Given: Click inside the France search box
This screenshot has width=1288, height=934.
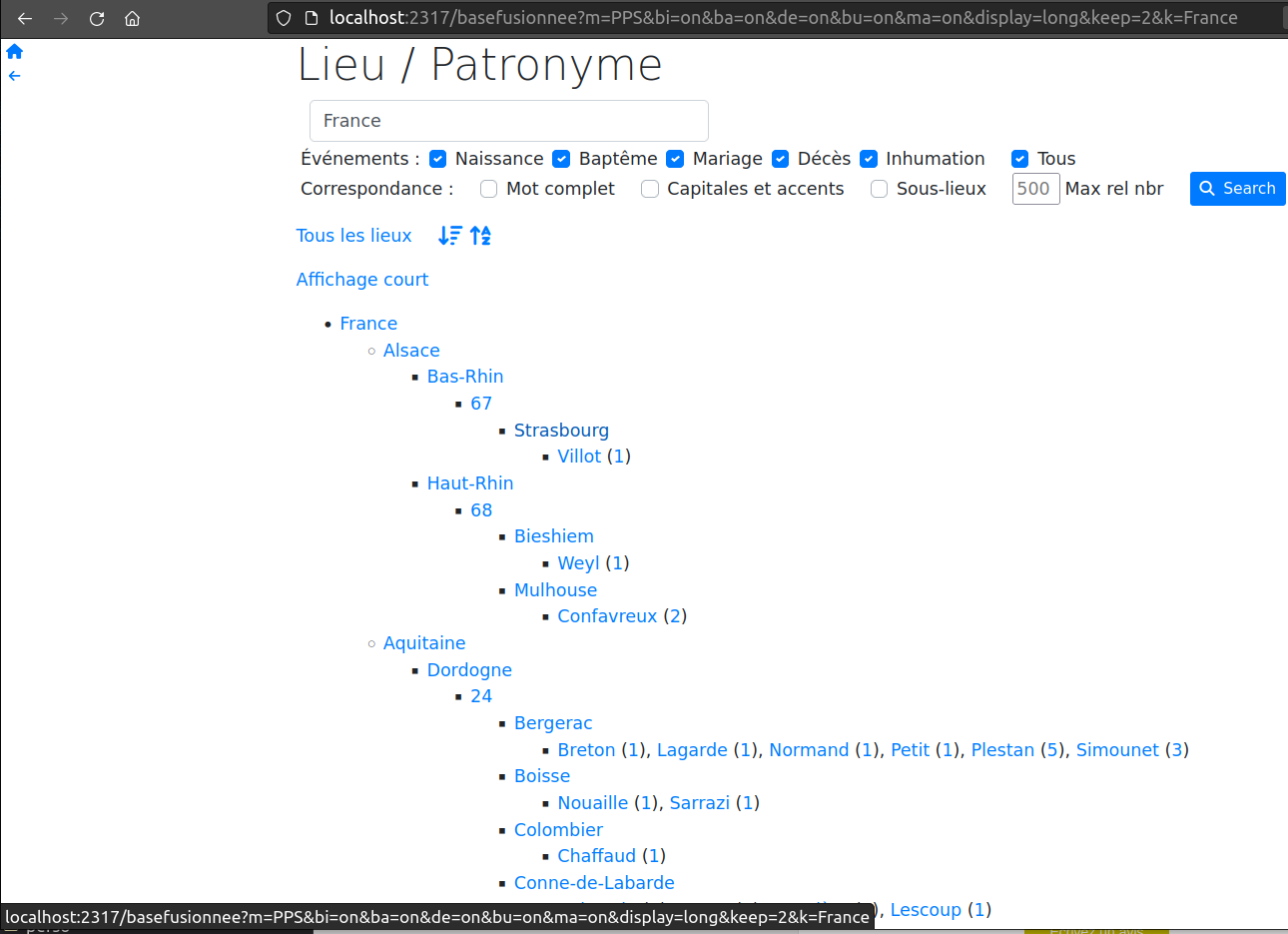Looking at the screenshot, I should coord(508,120).
